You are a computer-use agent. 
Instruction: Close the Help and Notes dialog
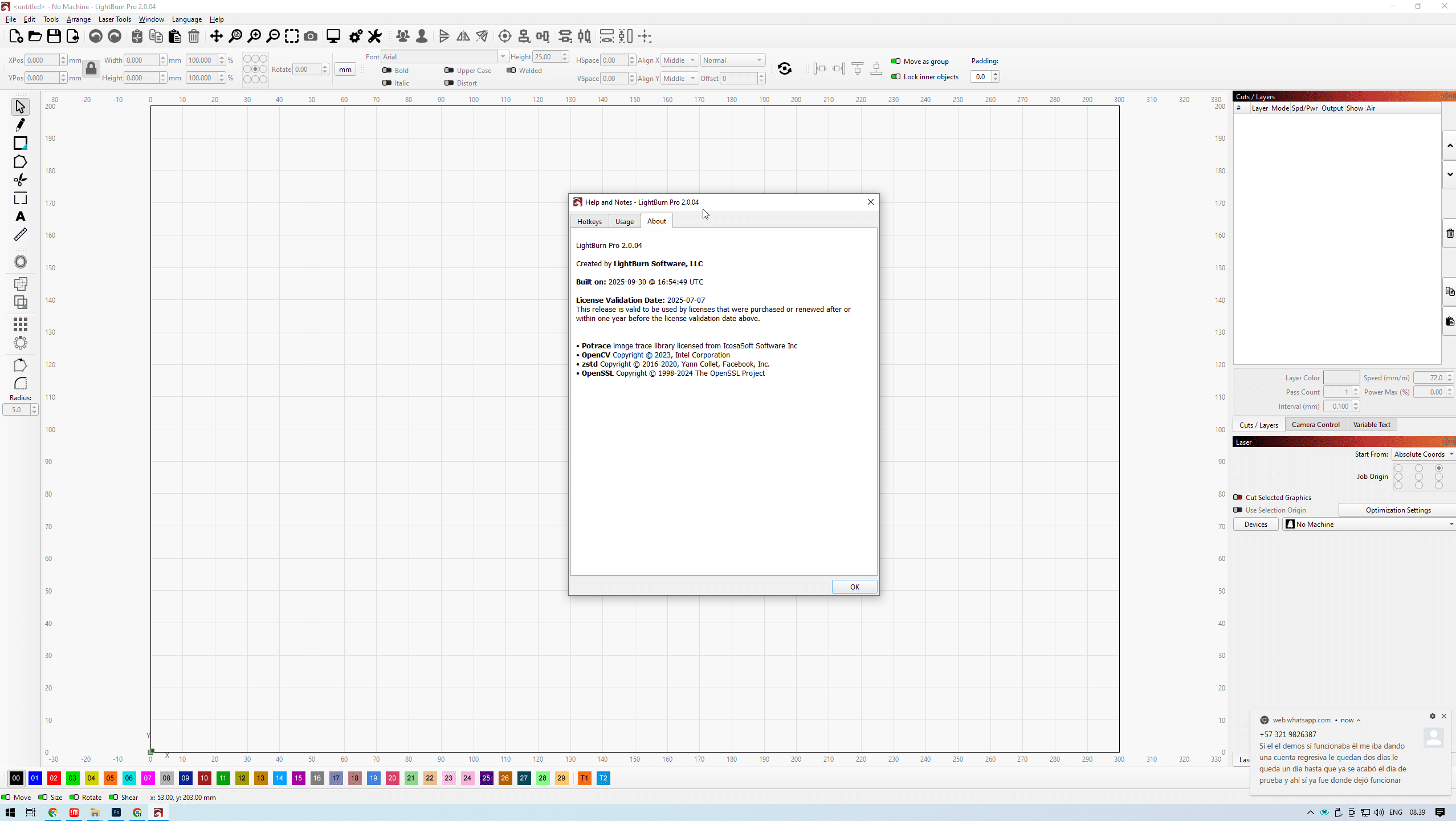[871, 202]
